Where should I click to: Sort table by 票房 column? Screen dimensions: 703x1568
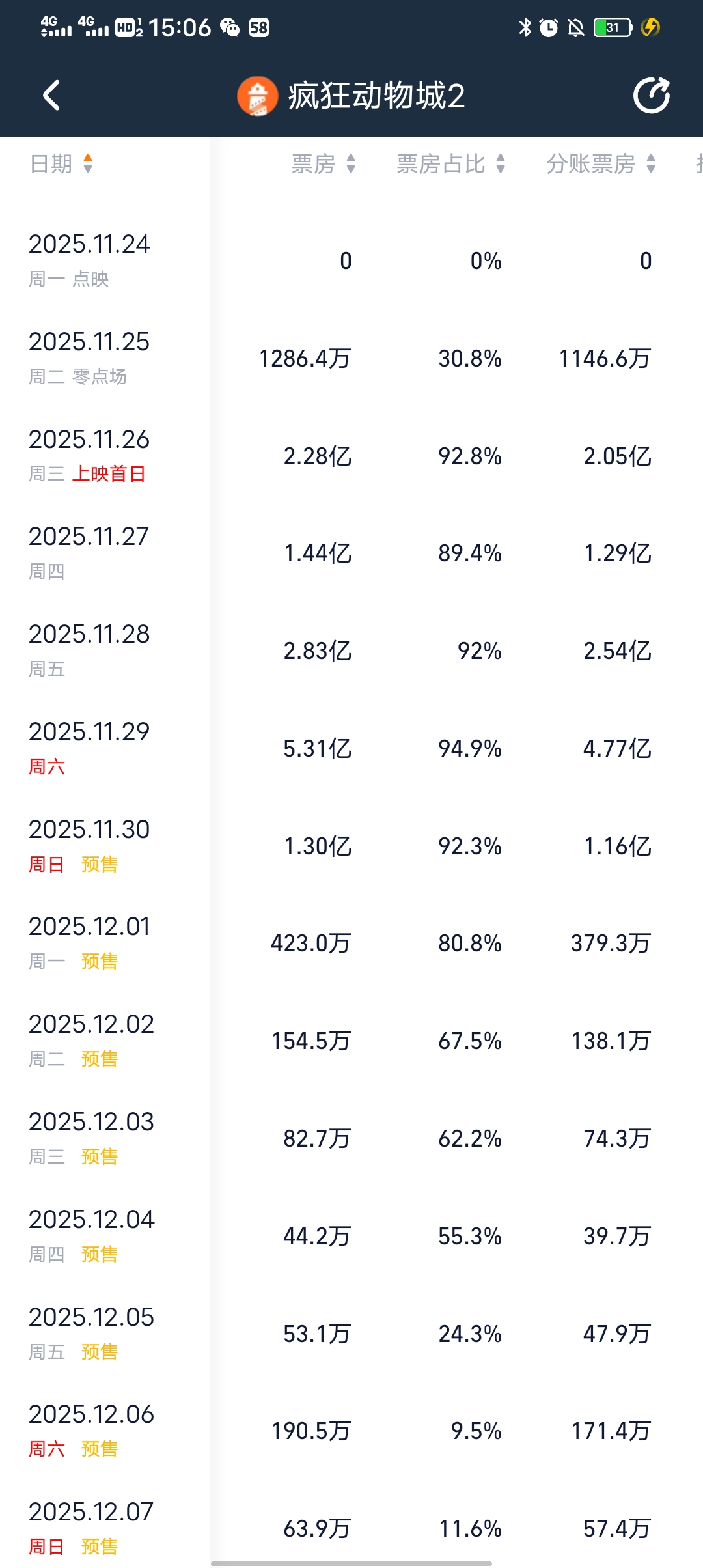324,163
